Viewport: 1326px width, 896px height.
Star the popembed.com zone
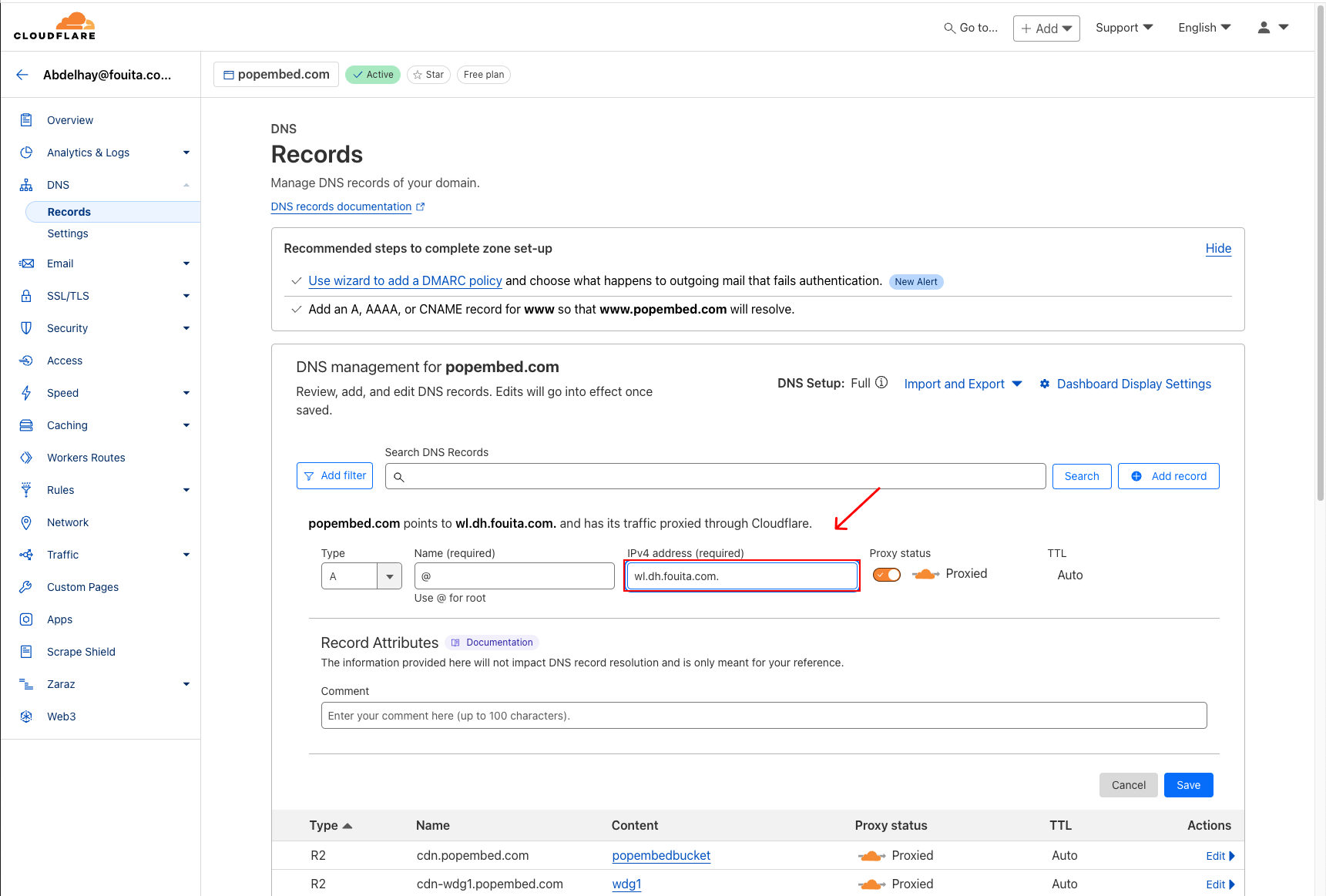coord(428,75)
